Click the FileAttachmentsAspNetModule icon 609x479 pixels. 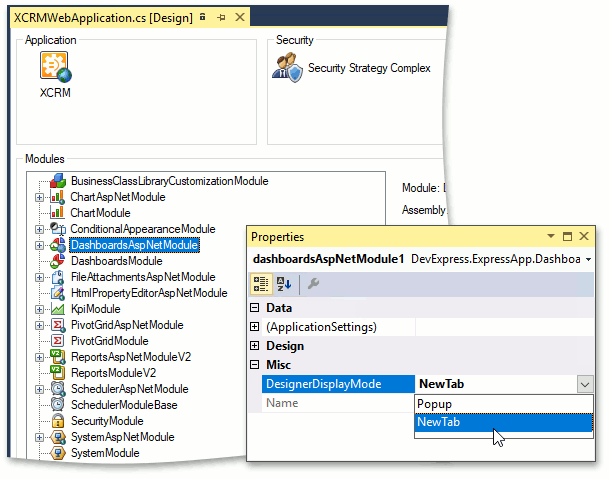tap(58, 277)
